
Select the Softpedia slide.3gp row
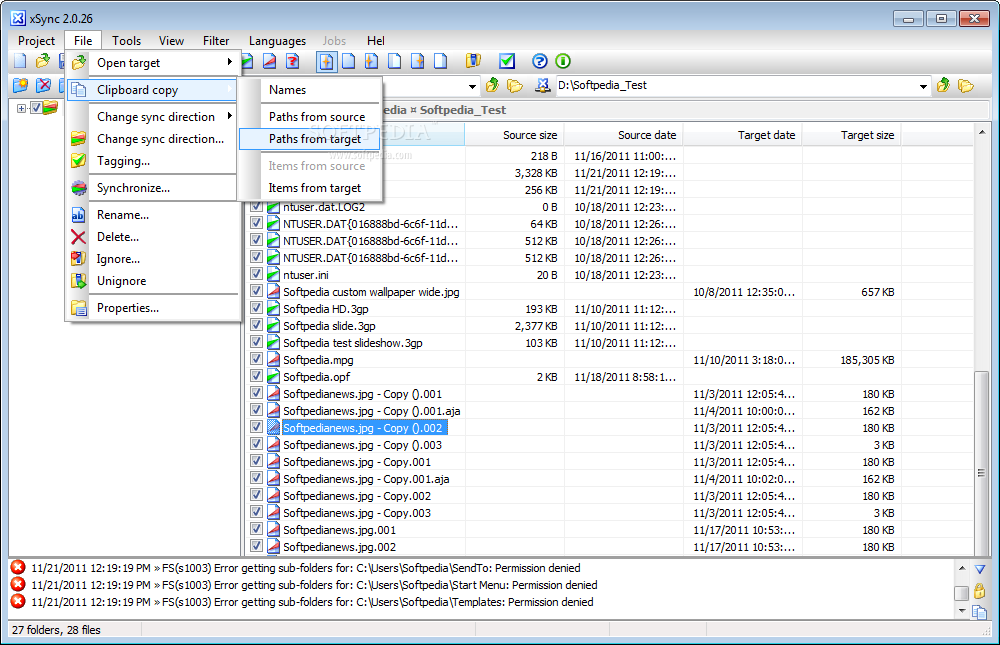coord(609,325)
